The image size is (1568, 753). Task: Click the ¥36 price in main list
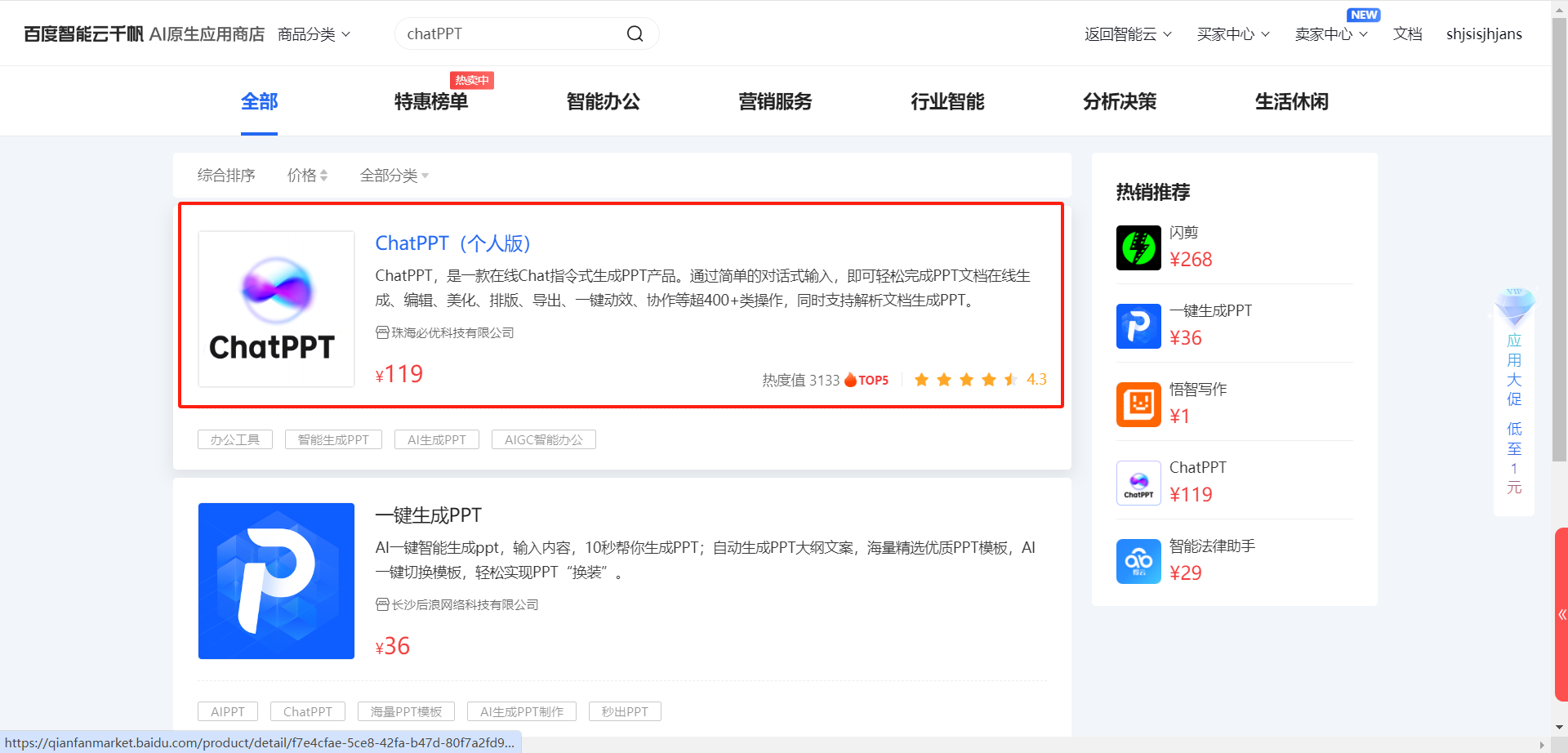click(x=393, y=646)
